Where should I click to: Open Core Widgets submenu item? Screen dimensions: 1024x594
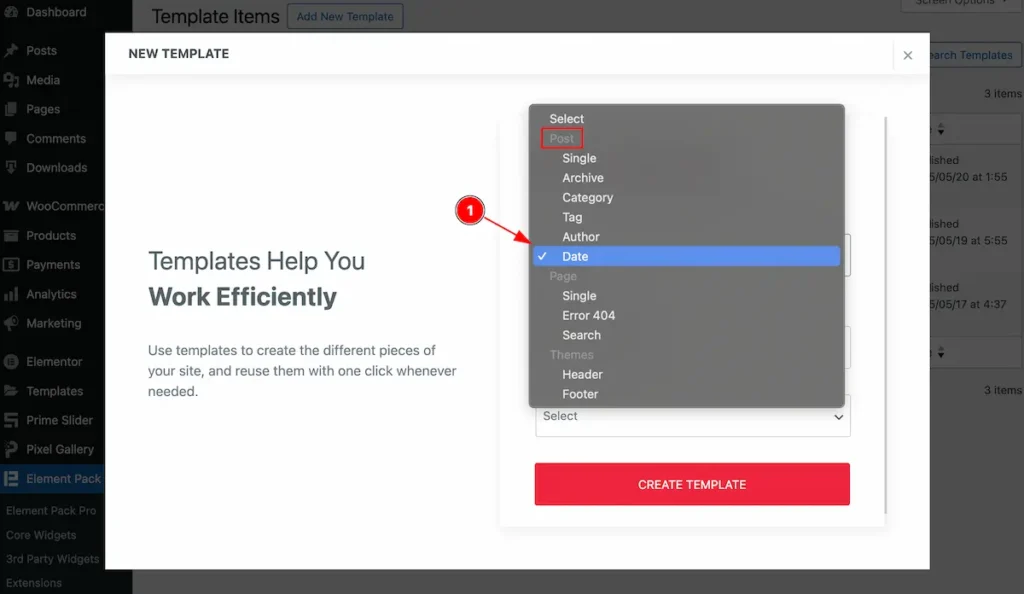40,535
